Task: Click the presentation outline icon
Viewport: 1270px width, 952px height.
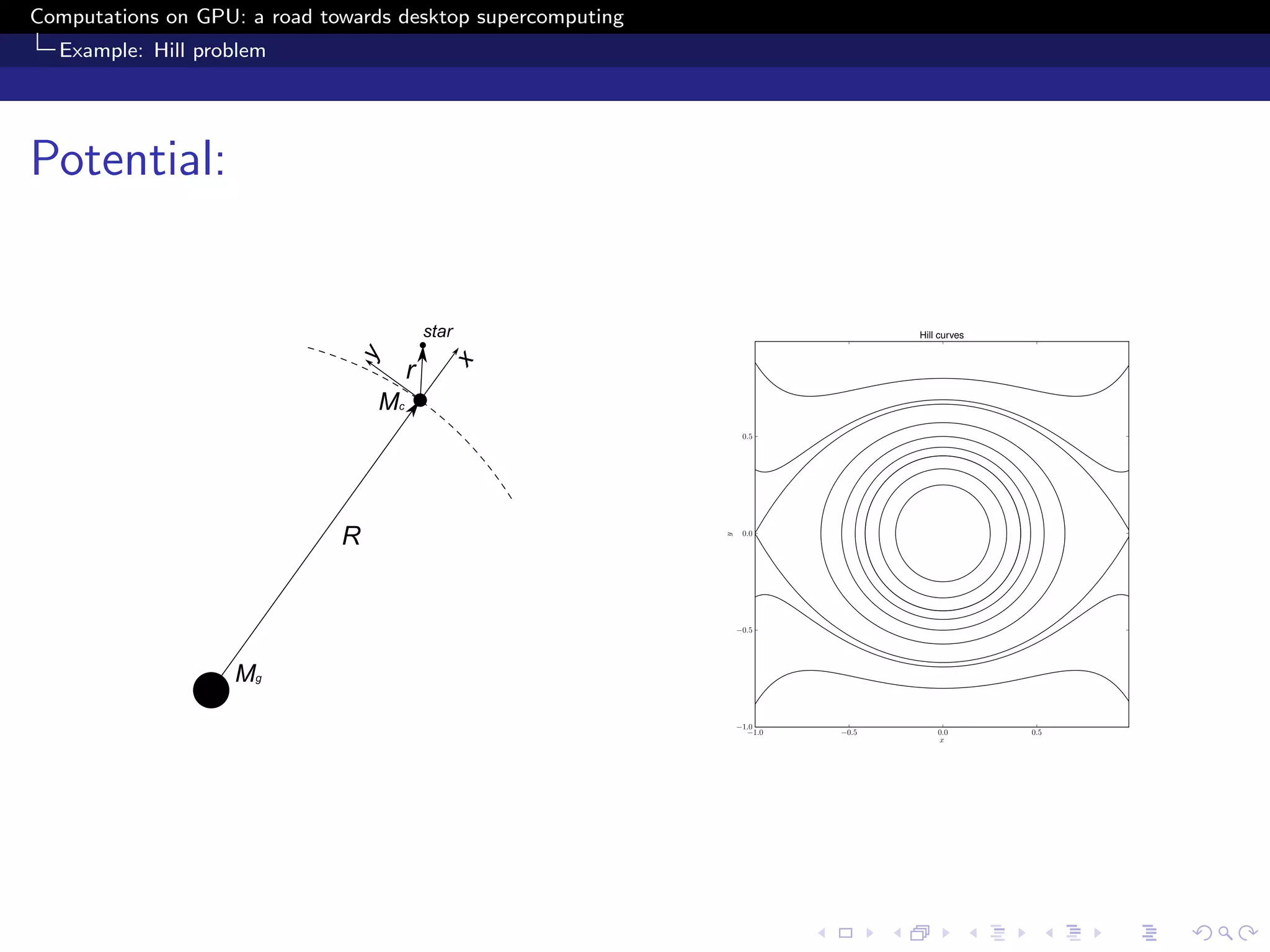Action: [x=1149, y=933]
